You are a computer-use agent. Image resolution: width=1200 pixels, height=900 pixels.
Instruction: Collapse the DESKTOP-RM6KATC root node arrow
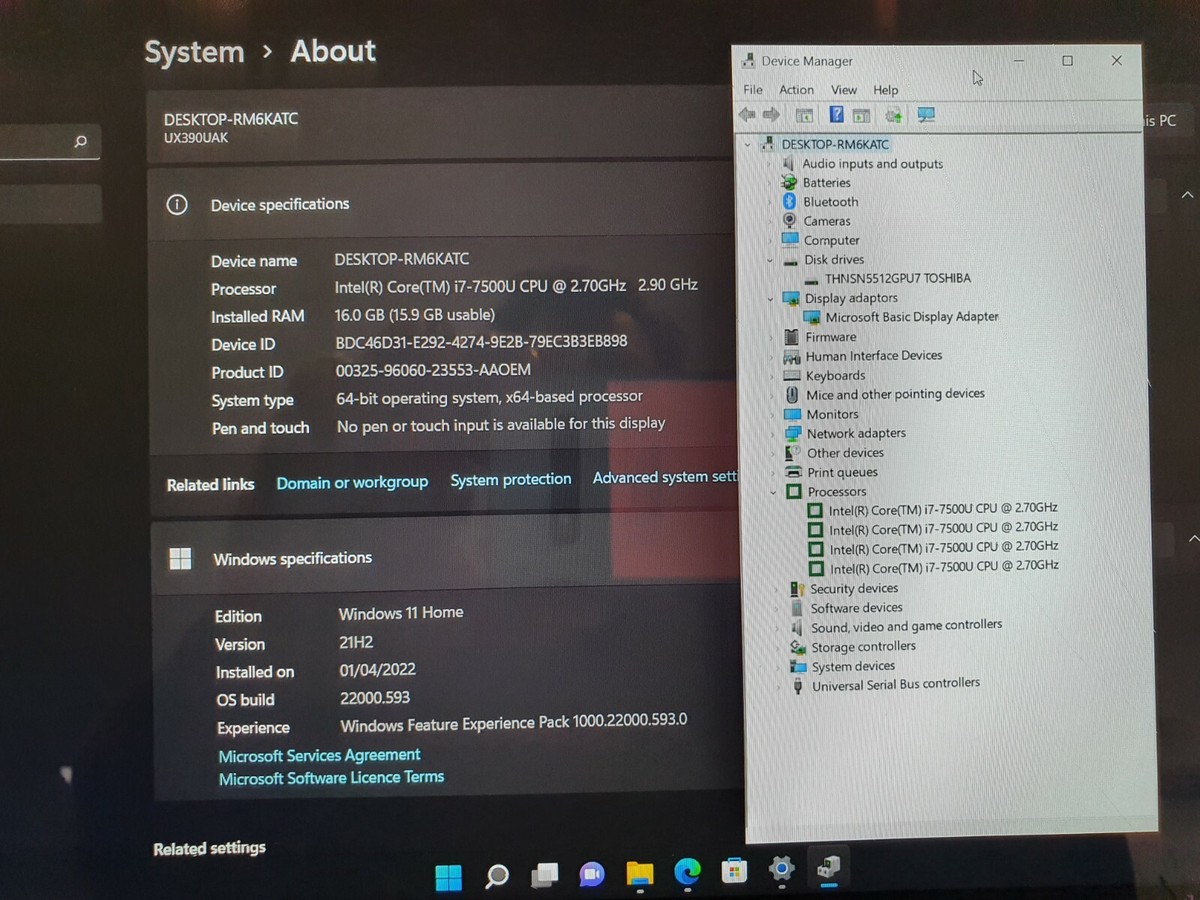click(x=748, y=144)
